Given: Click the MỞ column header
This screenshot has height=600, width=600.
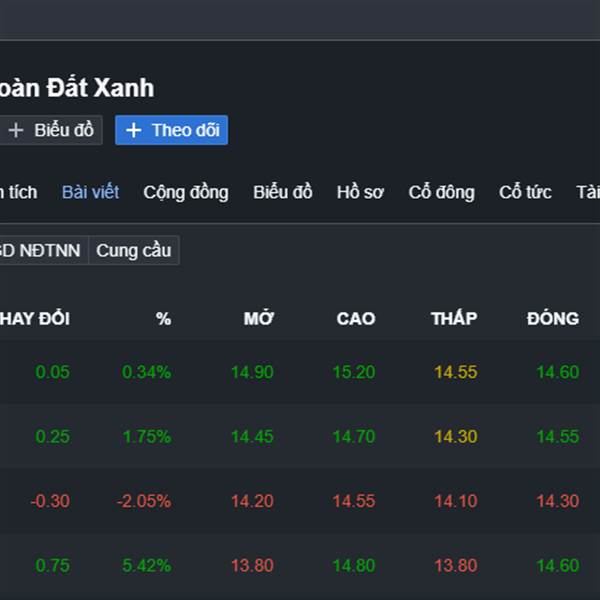Looking at the screenshot, I should coord(259,319).
